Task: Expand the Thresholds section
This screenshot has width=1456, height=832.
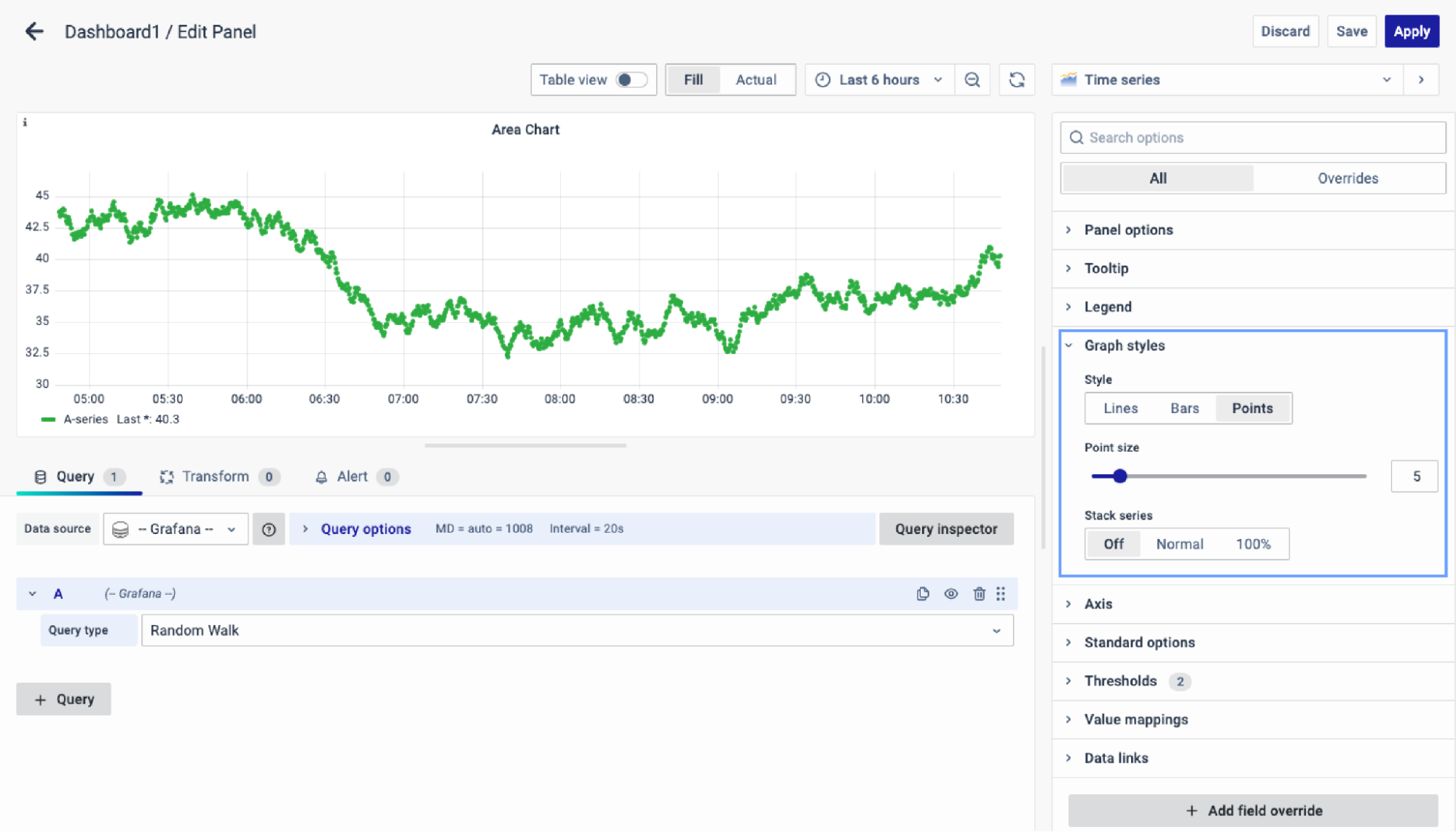Action: (1120, 681)
